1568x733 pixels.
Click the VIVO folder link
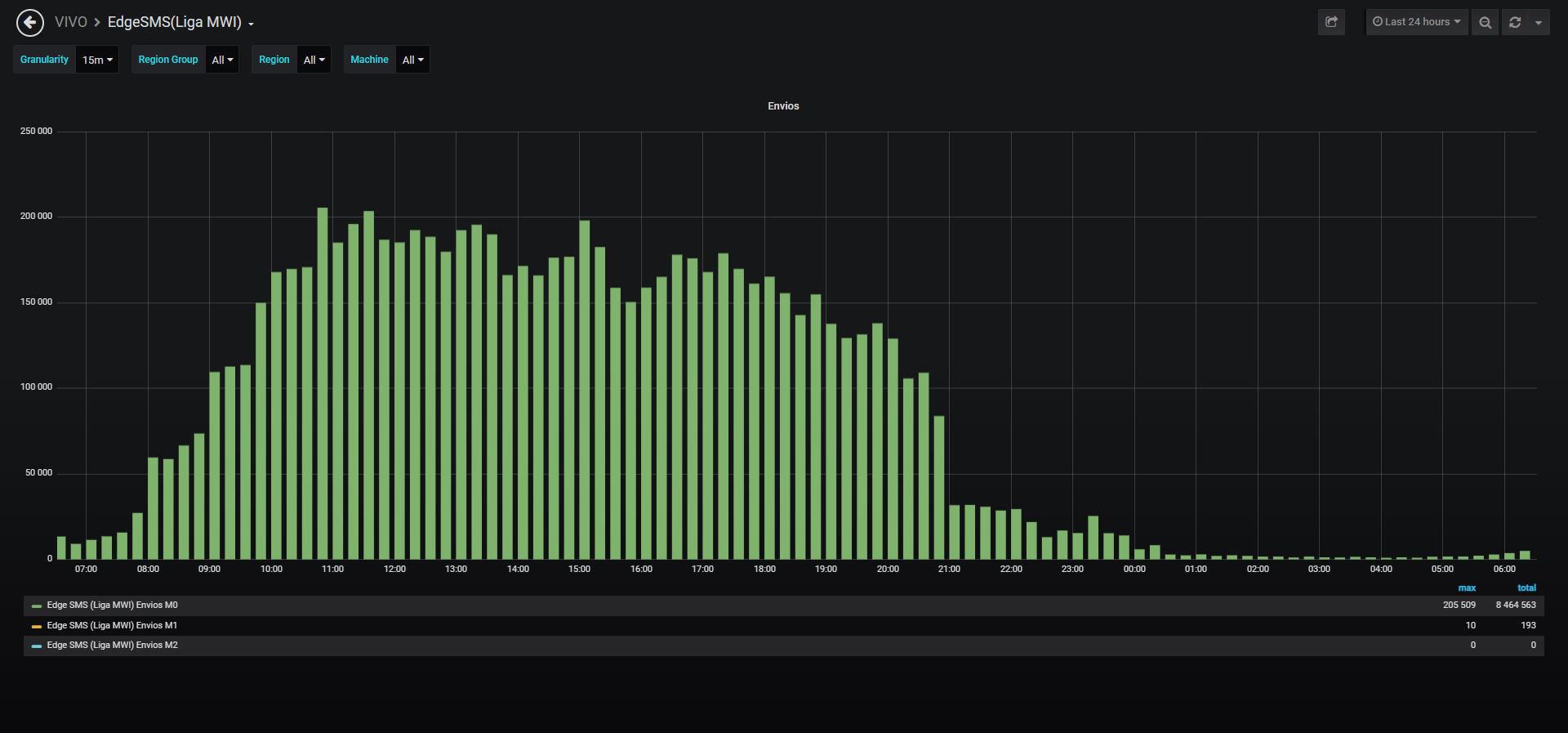point(71,22)
